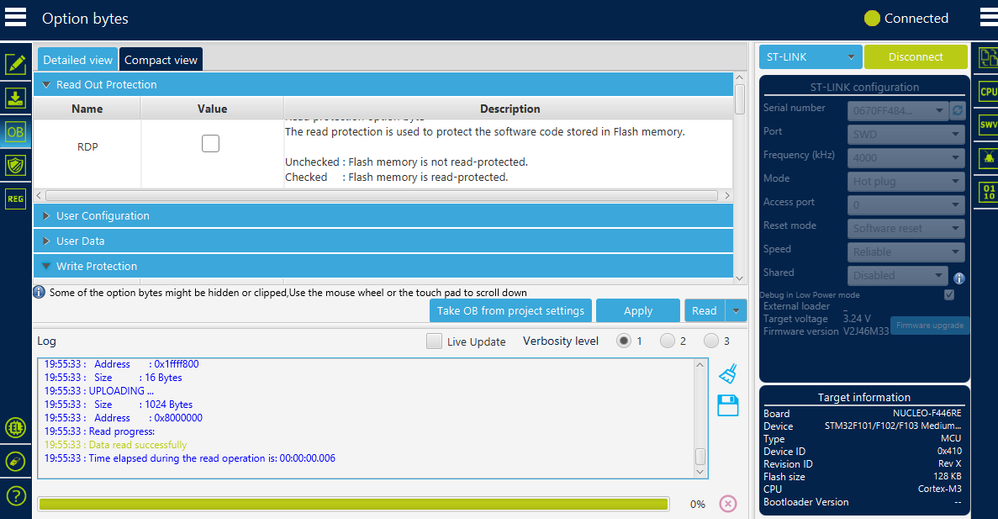The height and width of the screenshot is (519, 998).
Task: Open the SWV viewer icon on right edge
Action: pyautogui.click(x=988, y=124)
